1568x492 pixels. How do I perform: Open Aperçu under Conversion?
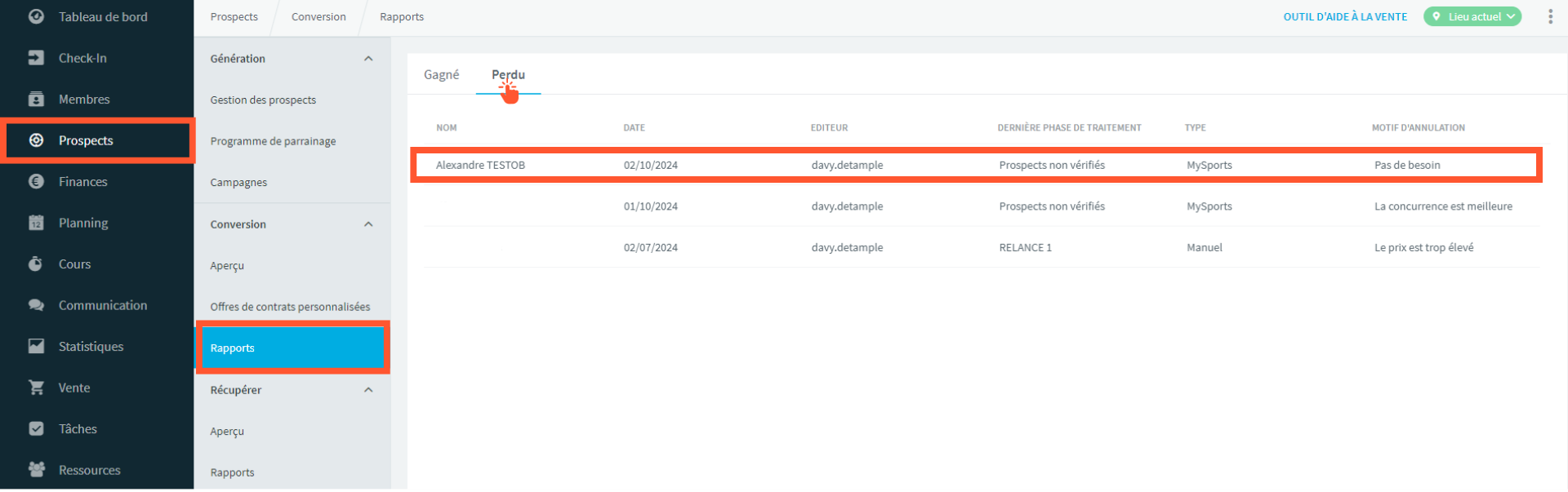227,266
